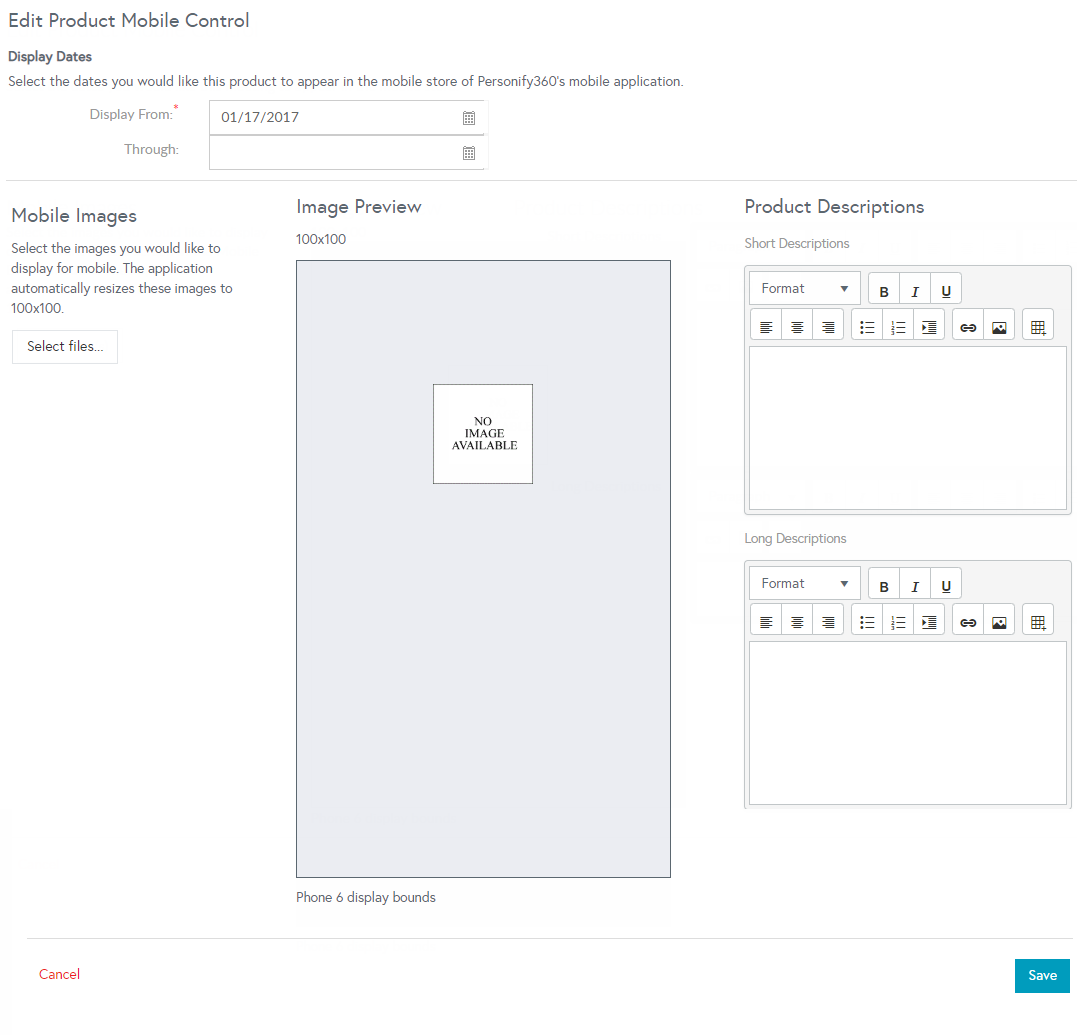The width and height of the screenshot is (1079, 1035).
Task: Toggle underline in Long Descriptions editor
Action: pyautogui.click(x=946, y=585)
